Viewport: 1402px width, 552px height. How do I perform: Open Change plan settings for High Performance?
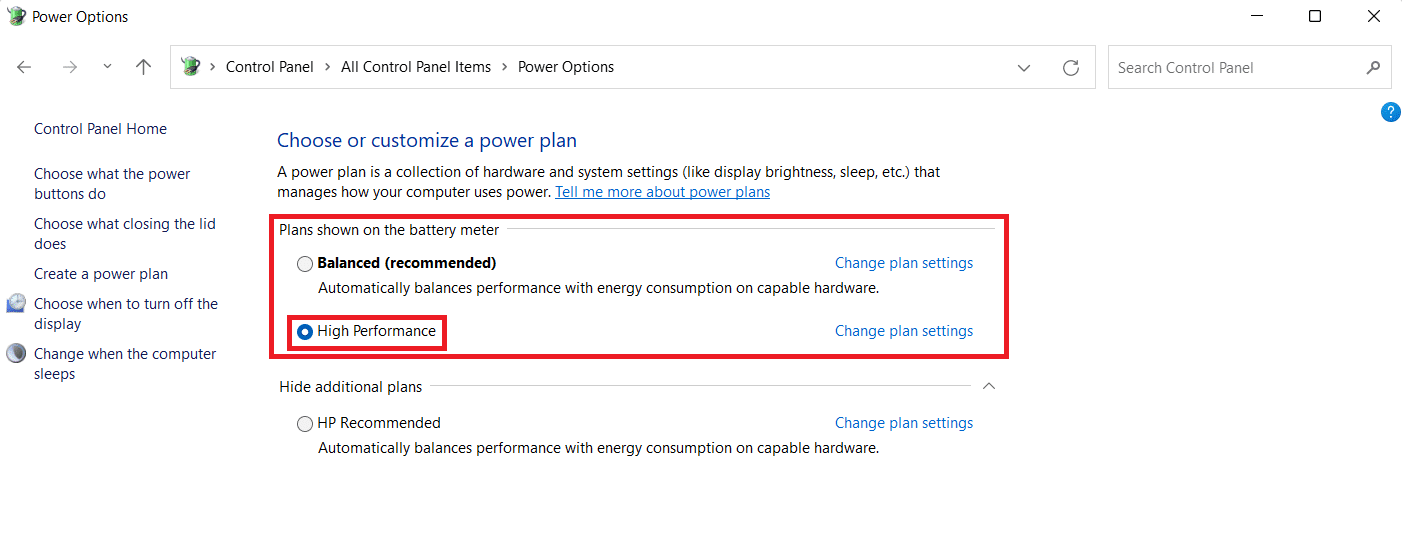[x=903, y=331]
